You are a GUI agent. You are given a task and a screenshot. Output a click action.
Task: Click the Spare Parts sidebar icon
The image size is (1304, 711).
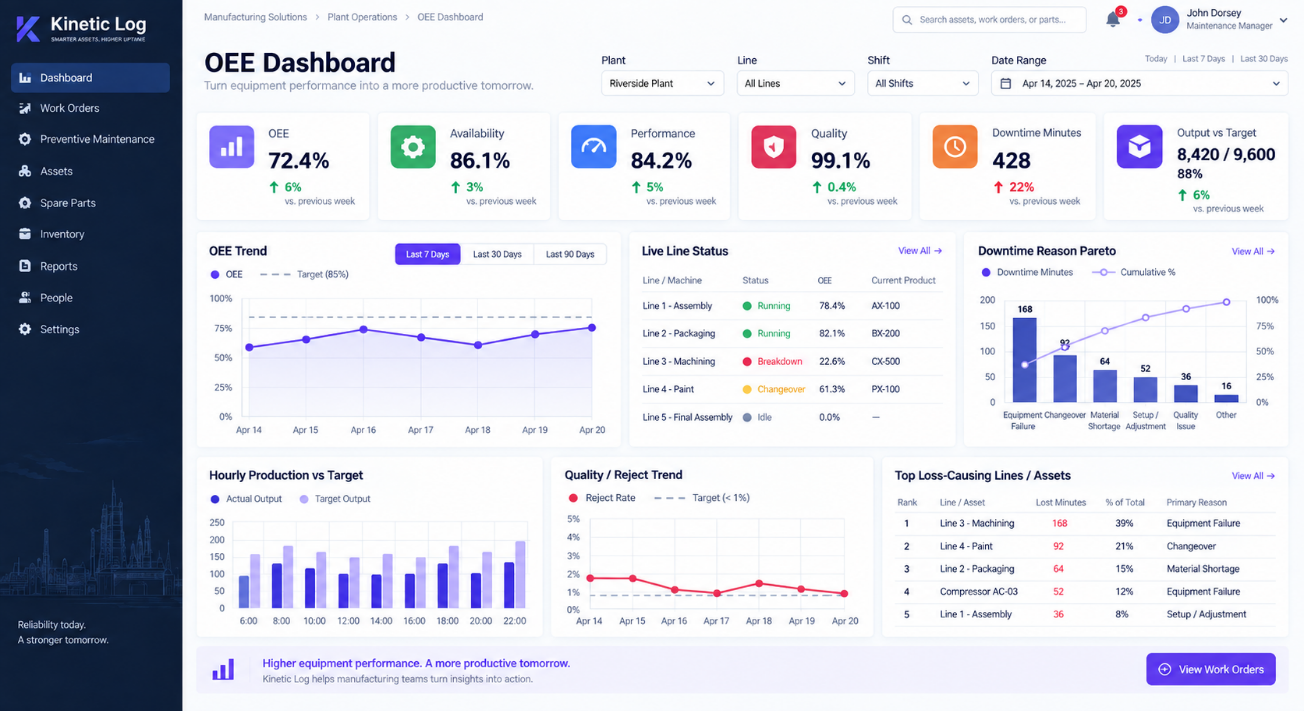(25, 203)
